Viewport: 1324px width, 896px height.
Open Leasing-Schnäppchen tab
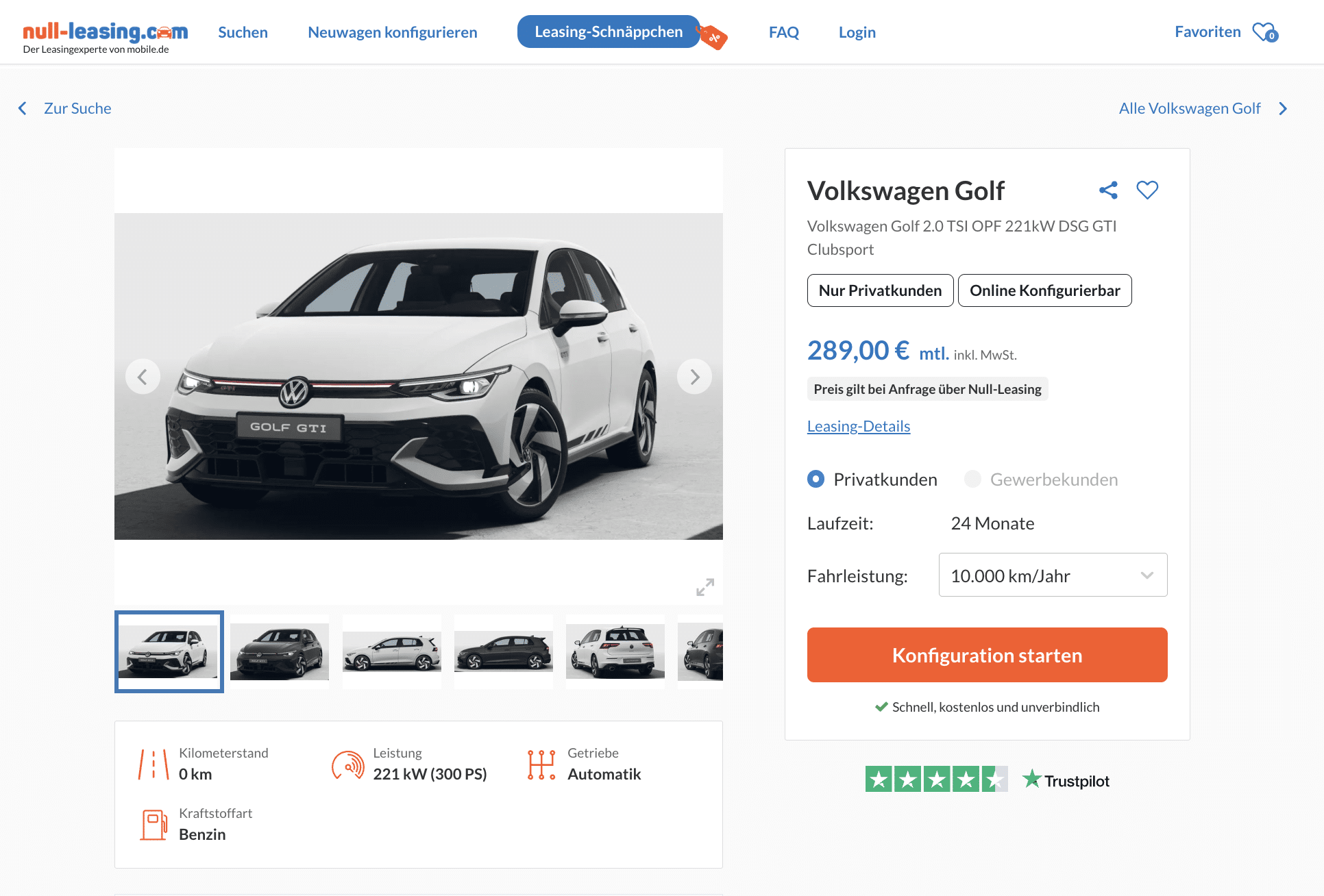coord(609,32)
